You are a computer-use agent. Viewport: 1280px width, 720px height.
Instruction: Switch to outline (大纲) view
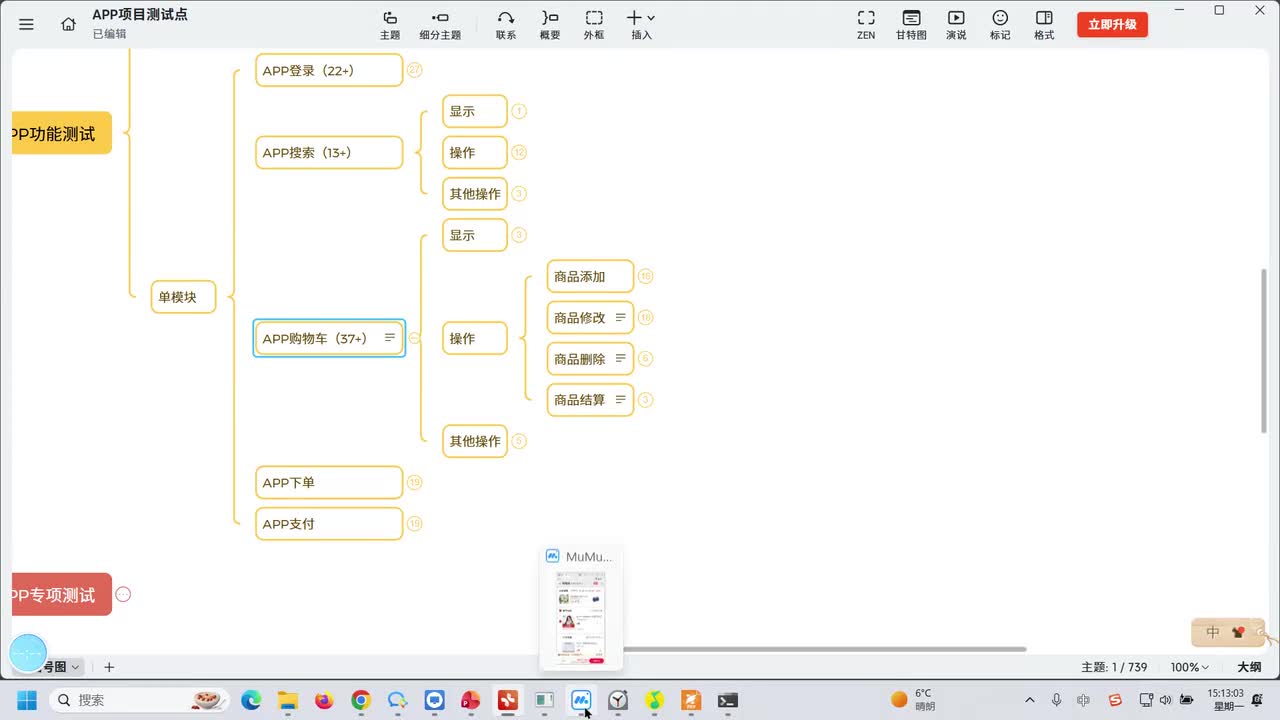pyautogui.click(x=1249, y=667)
